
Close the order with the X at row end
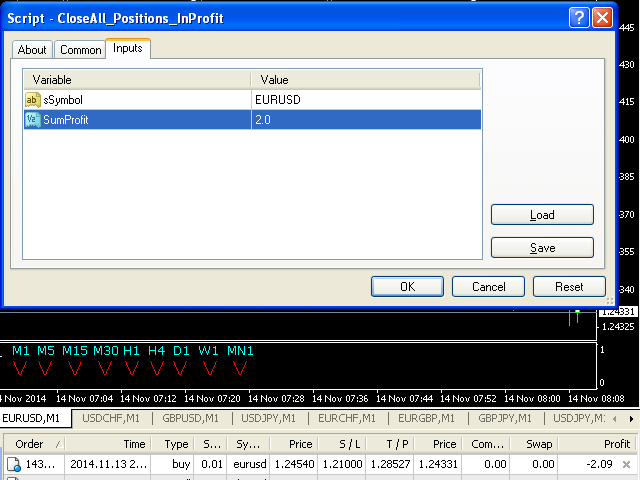click(x=626, y=464)
